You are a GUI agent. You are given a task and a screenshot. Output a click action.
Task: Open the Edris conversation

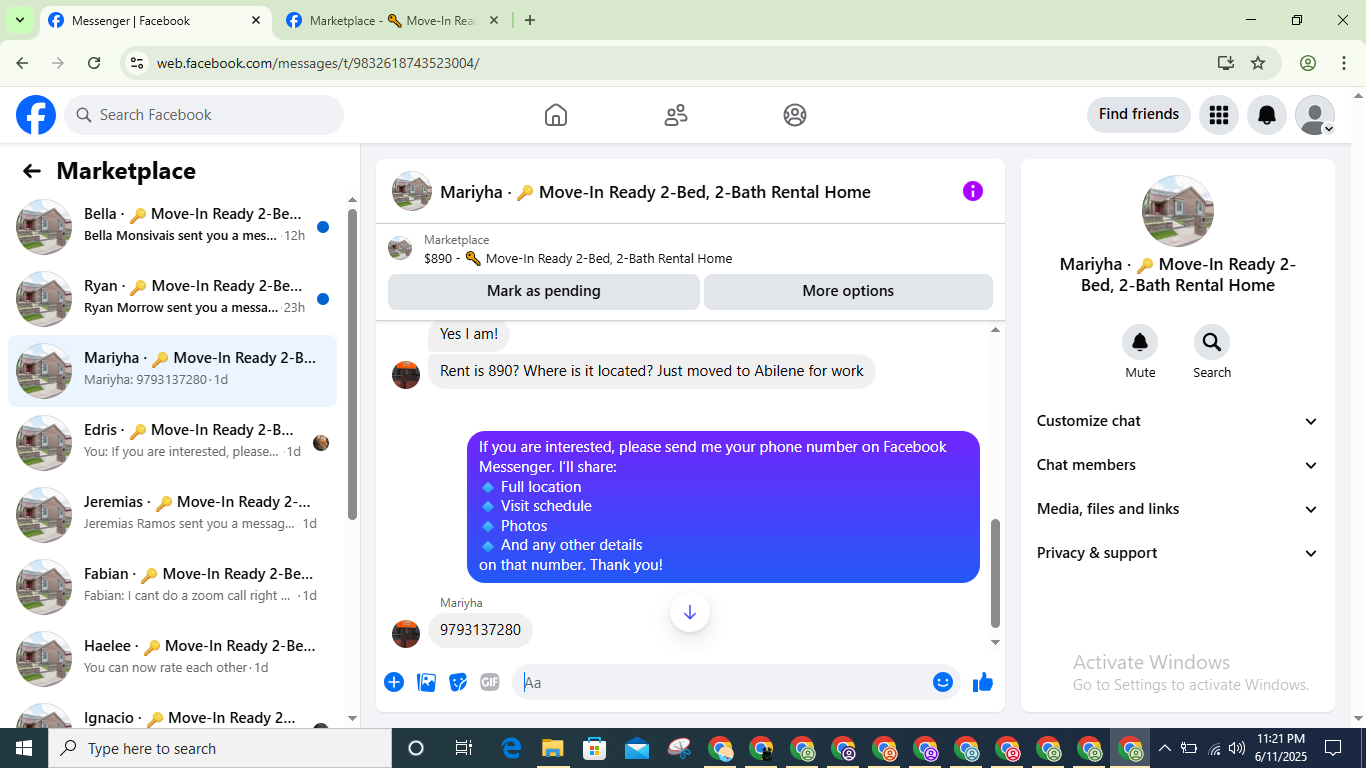coord(172,443)
